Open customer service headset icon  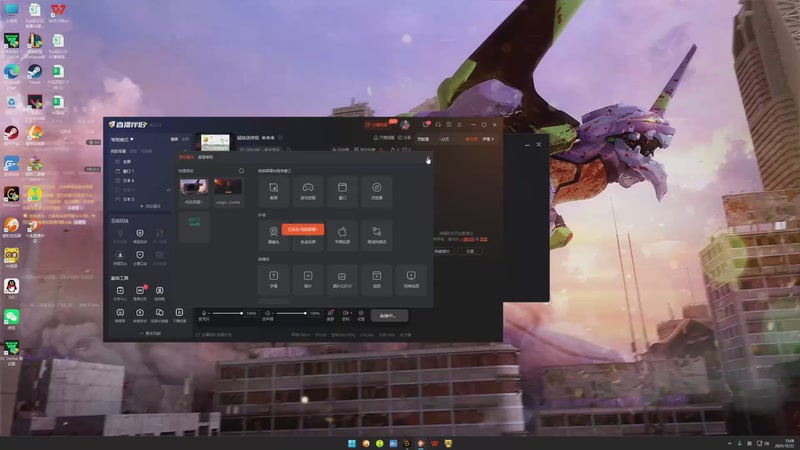pos(438,124)
